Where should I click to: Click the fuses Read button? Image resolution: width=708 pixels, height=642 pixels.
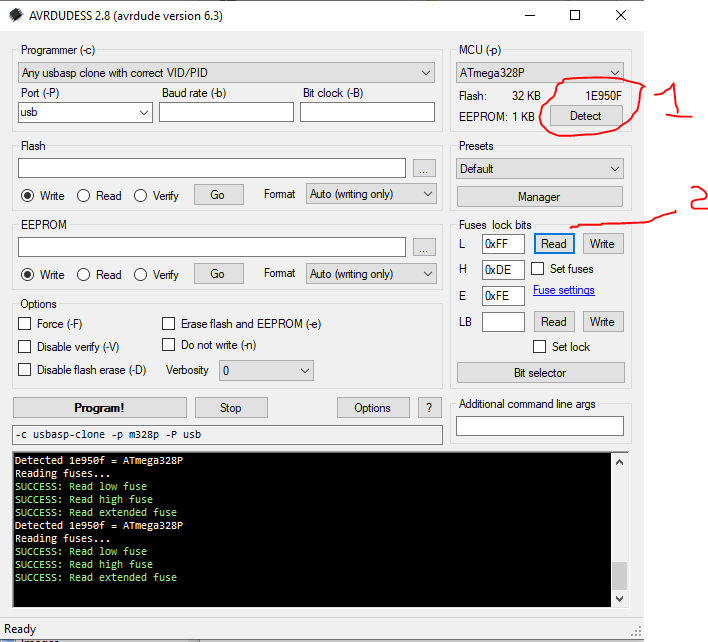click(x=554, y=244)
